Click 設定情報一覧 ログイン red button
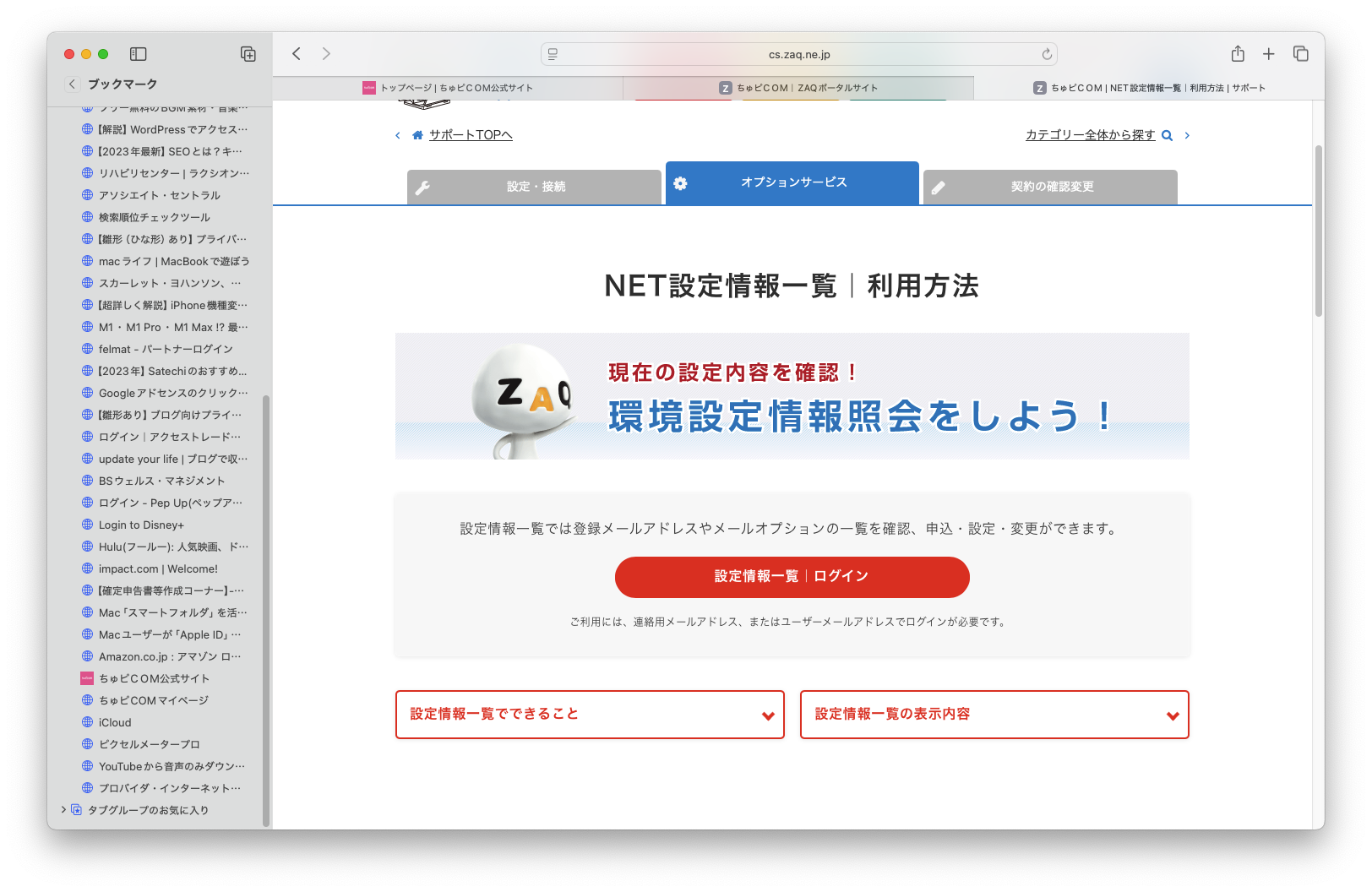 point(792,577)
